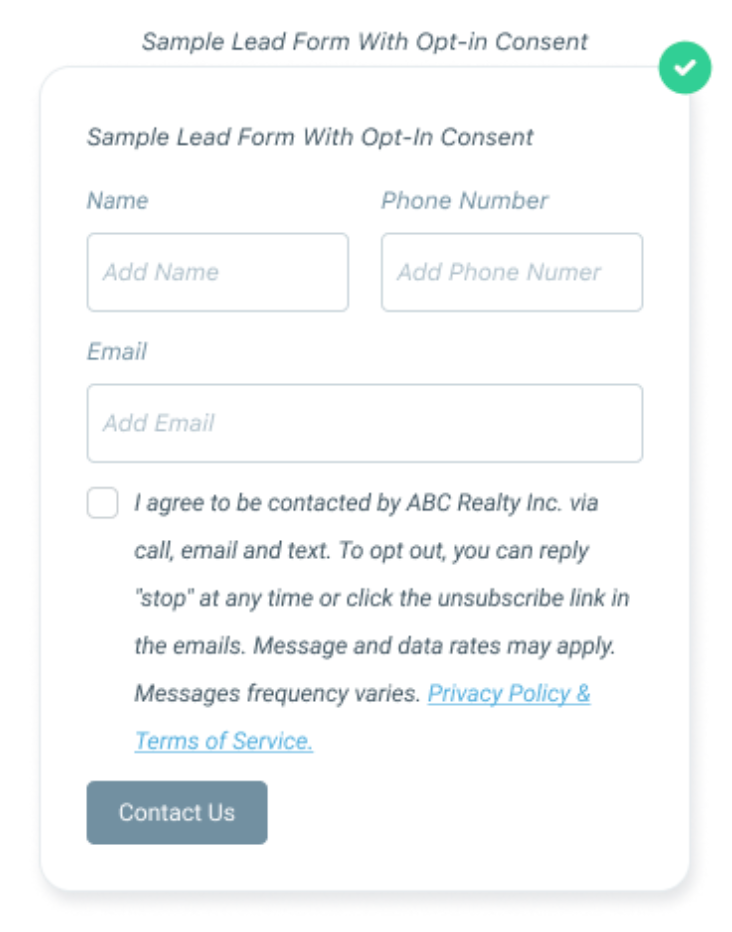Image resolution: width=732 pixels, height=932 pixels.
Task: Focus the Add Phone Numer field
Action: point(512,272)
